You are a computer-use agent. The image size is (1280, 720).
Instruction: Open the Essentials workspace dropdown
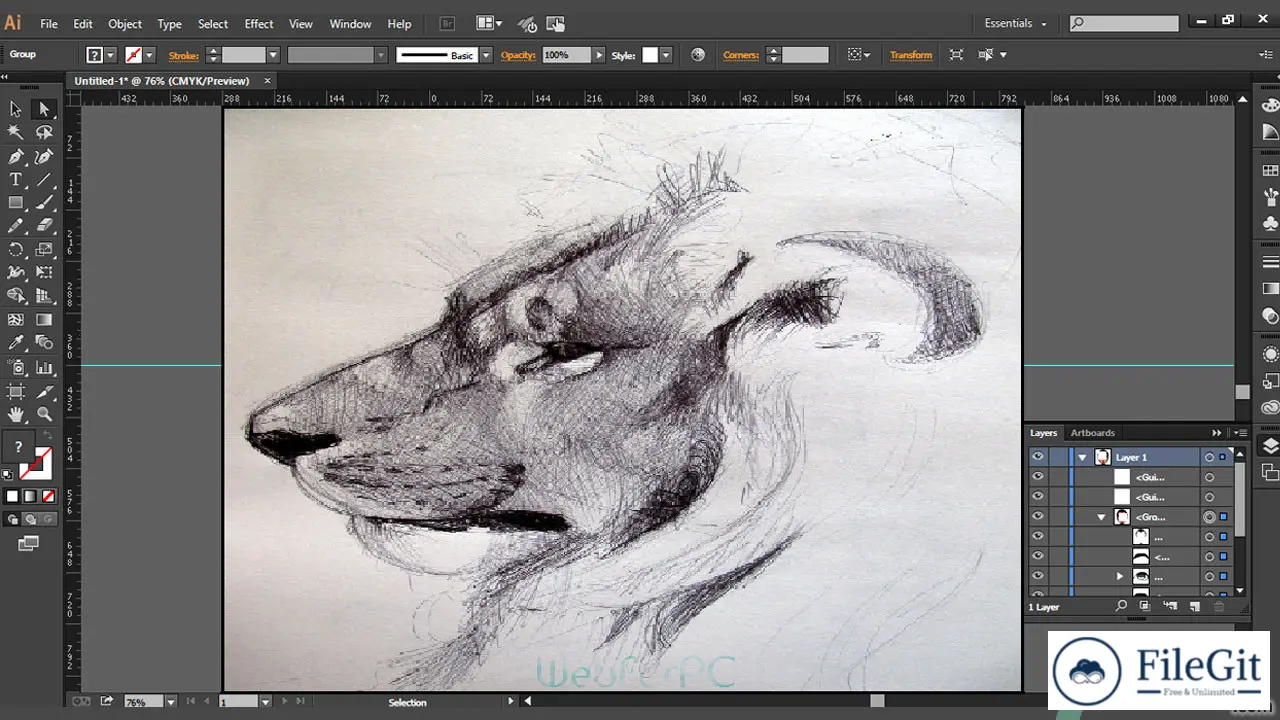[1016, 23]
